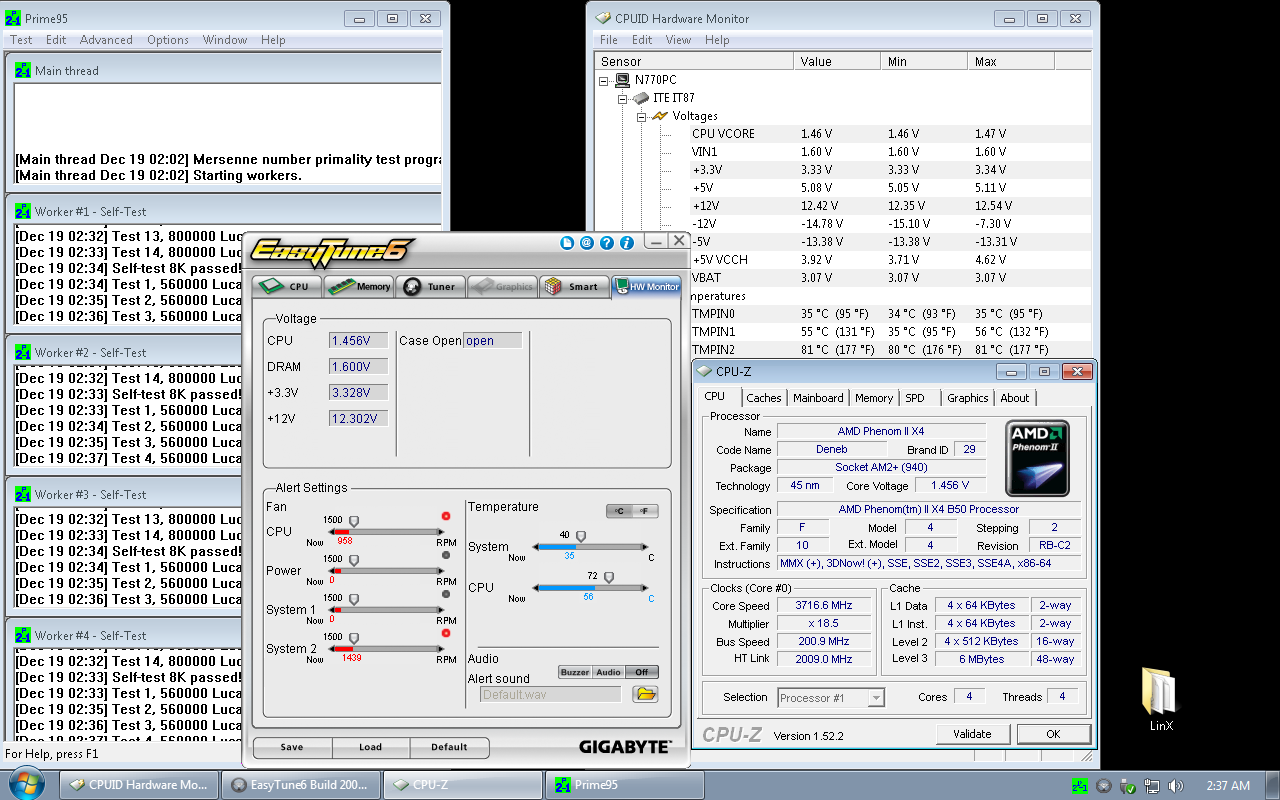This screenshot has width=1280, height=800.
Task: Click CPU fan RPM threshold slider handle
Action: click(x=353, y=520)
